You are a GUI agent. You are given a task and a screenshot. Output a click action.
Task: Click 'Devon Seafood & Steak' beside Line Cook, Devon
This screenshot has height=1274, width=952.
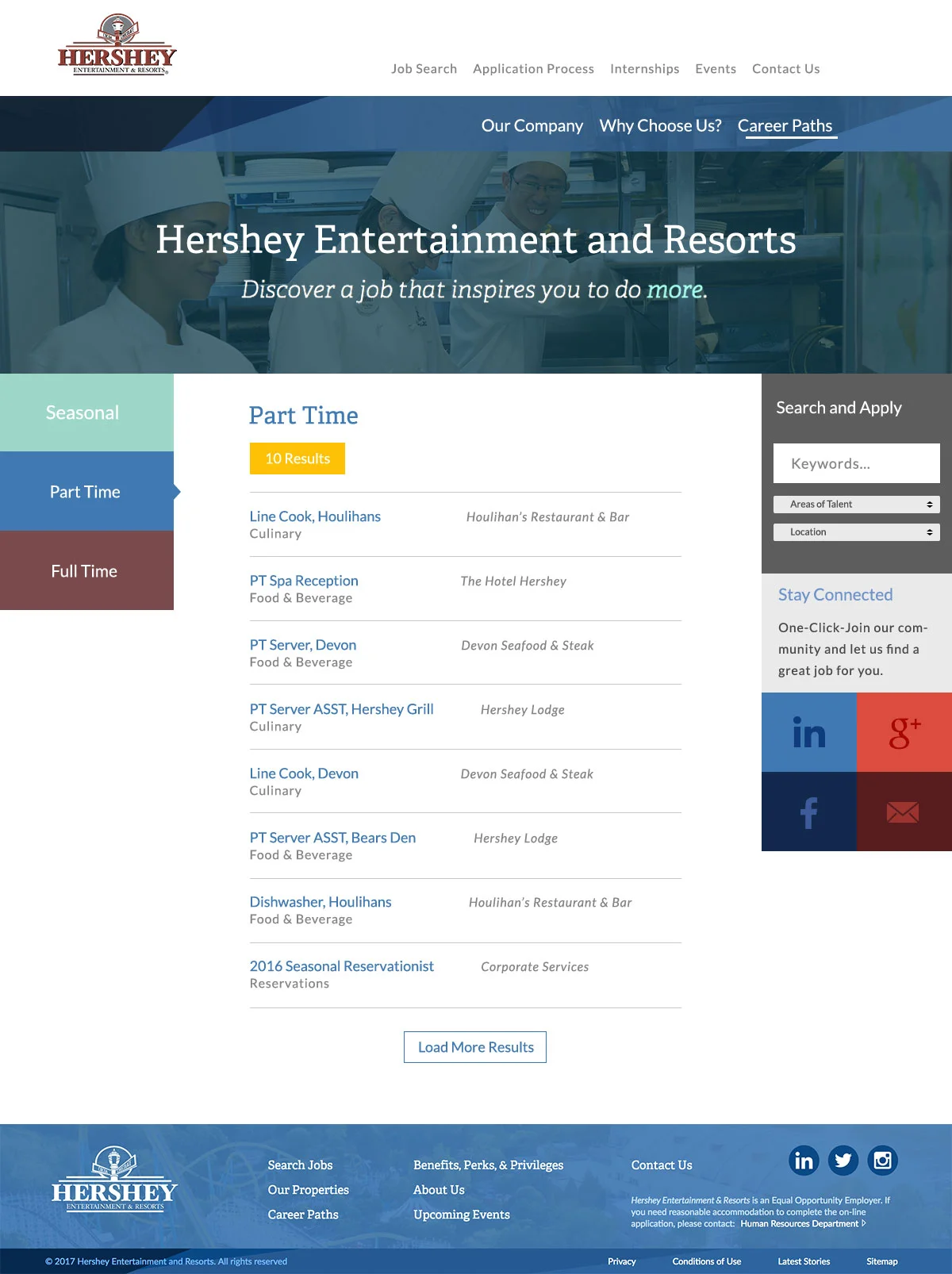[527, 774]
